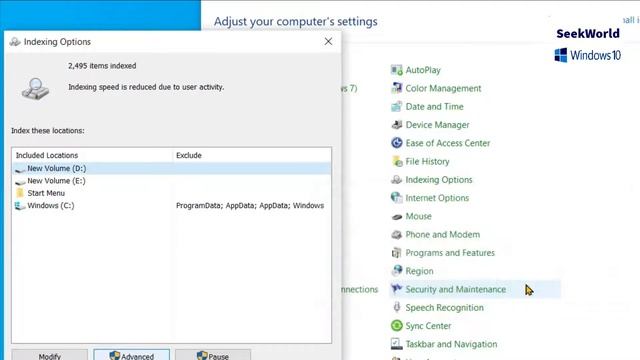The width and height of the screenshot is (640, 360).
Task: Select the New Volume (D:) location row
Action: coord(171,168)
